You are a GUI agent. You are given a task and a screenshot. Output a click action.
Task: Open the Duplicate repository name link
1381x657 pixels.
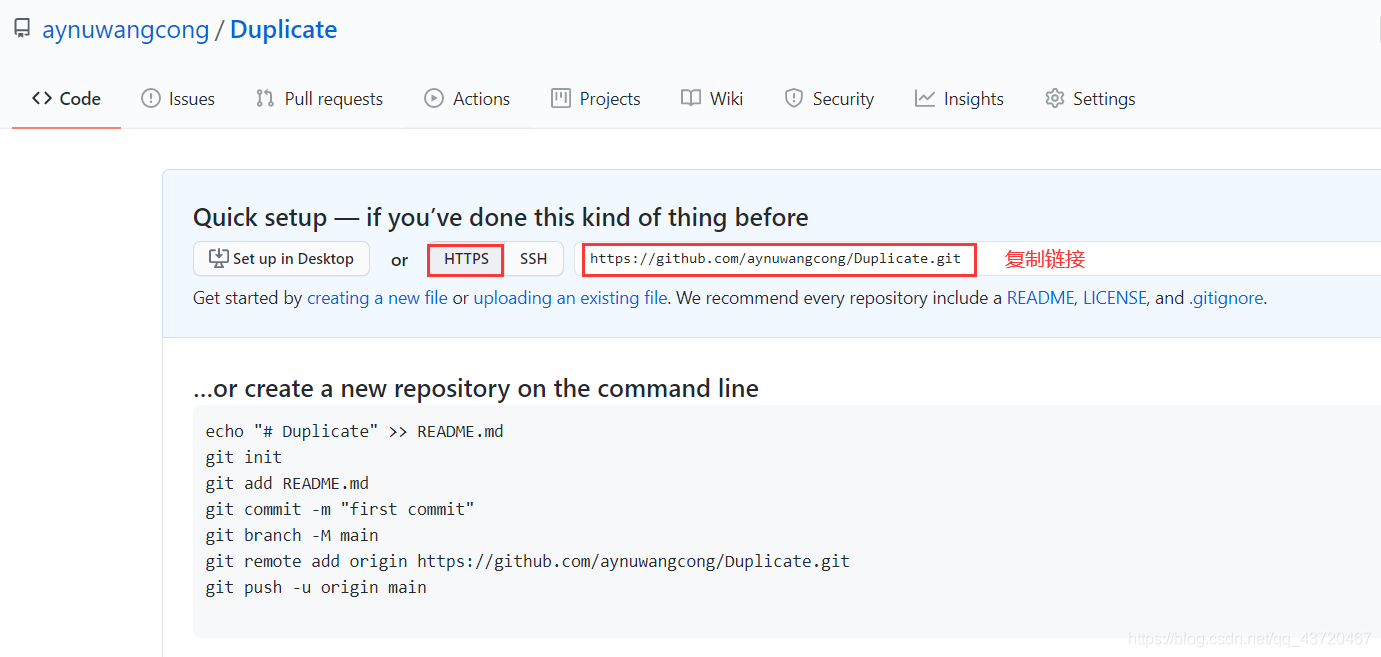pyautogui.click(x=283, y=30)
